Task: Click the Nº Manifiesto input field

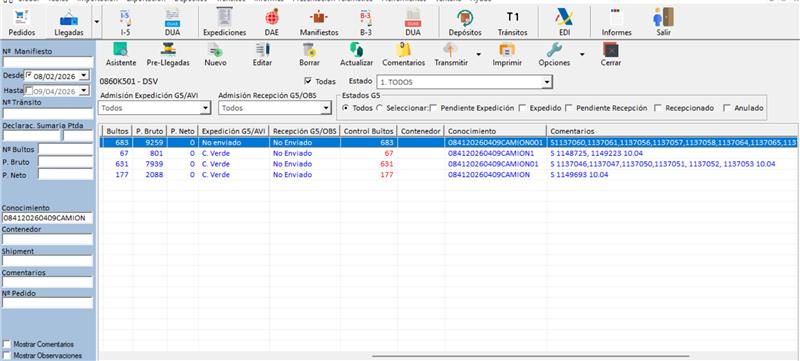Action: click(48, 62)
